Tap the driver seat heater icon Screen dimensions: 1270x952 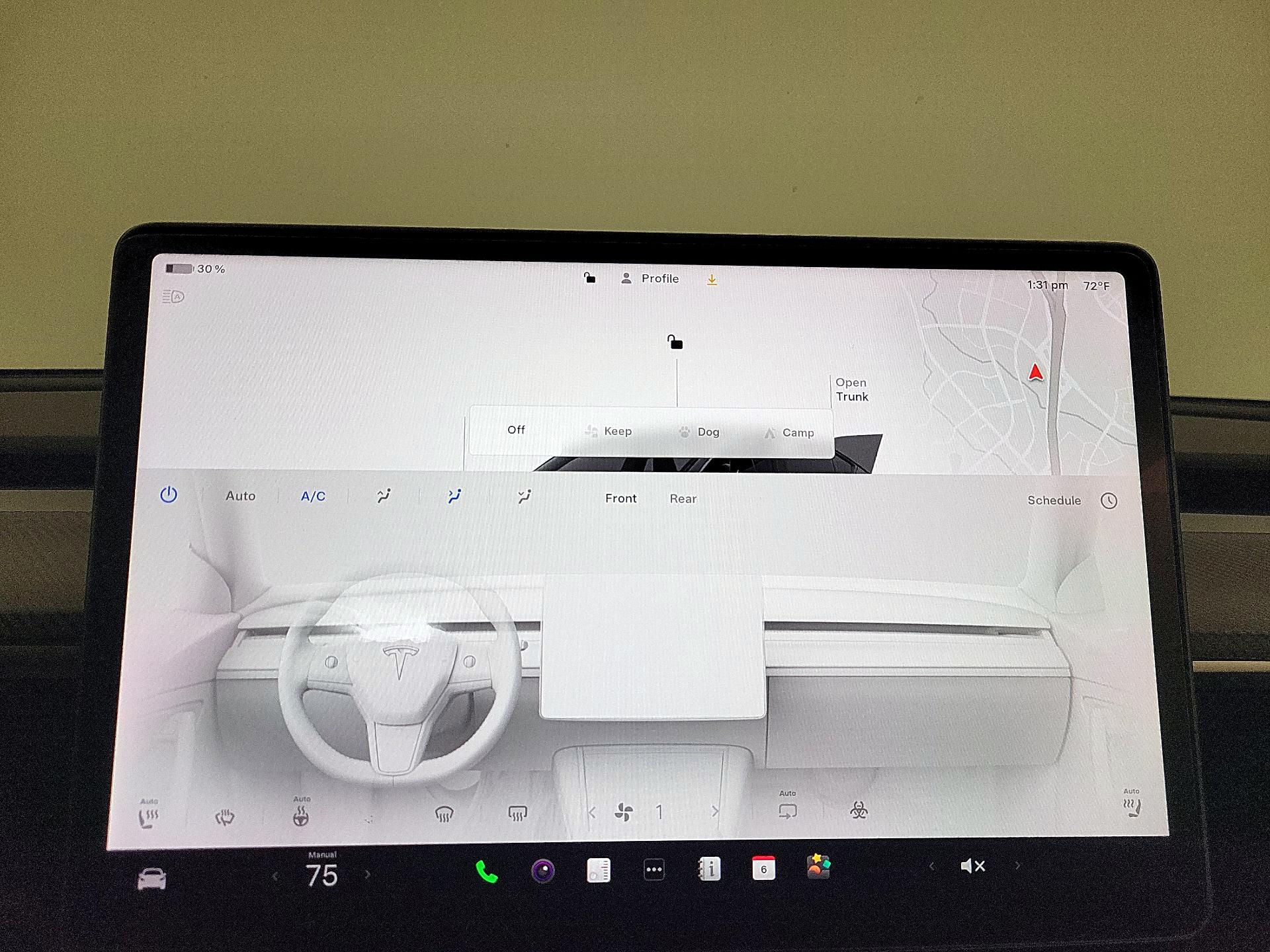(149, 817)
